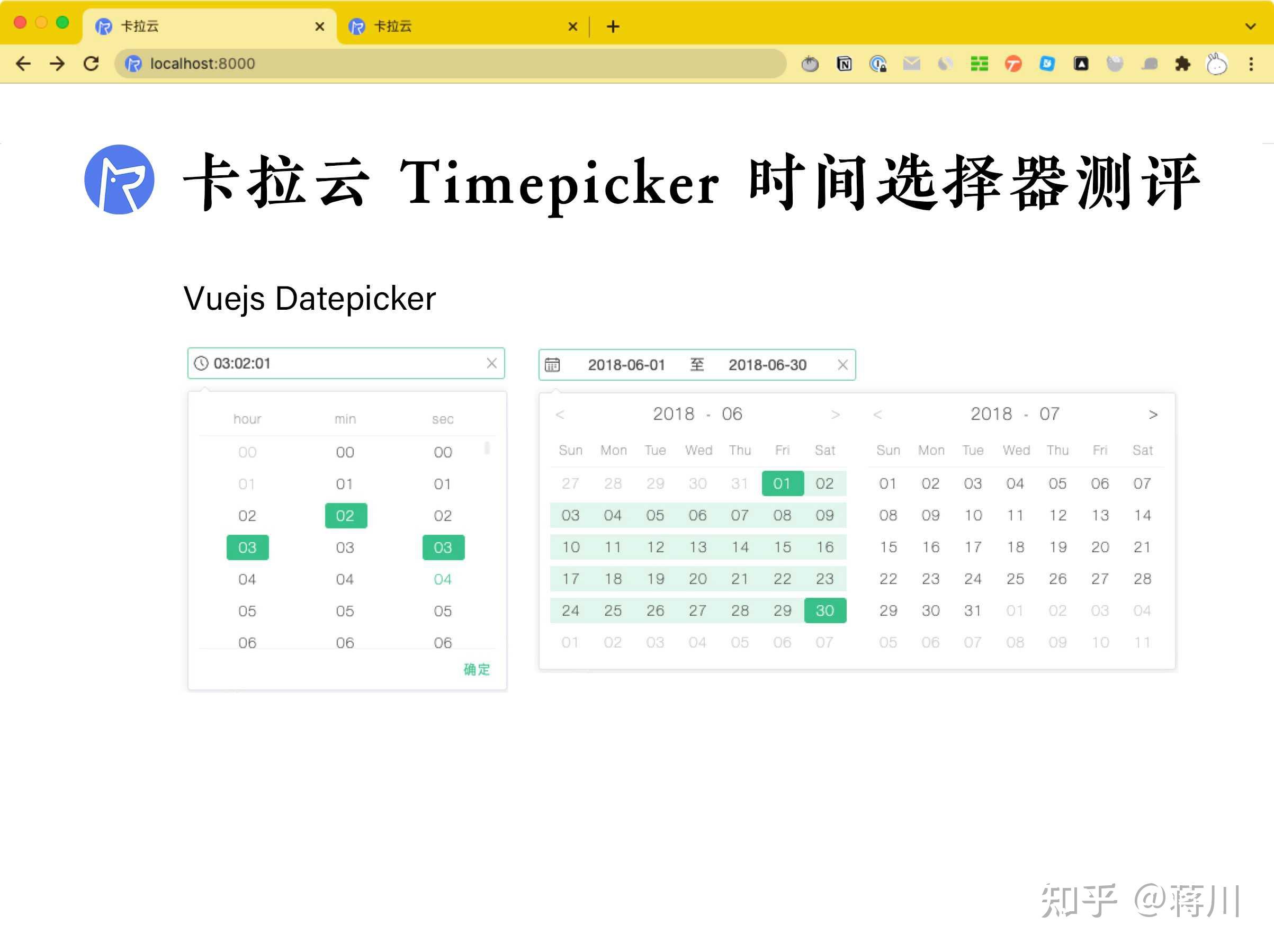Image resolution: width=1274 pixels, height=952 pixels.
Task: Click the orange T extension icon
Action: 1013,64
